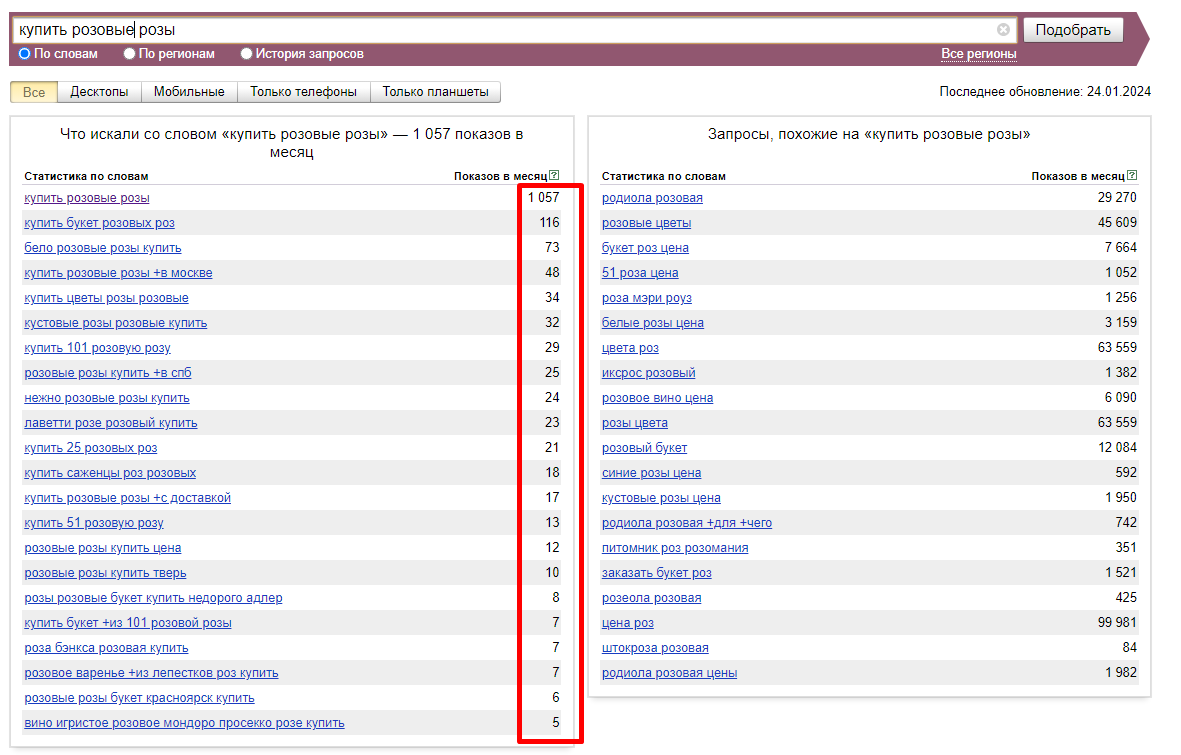Select 'По словам' radio button

(25, 53)
